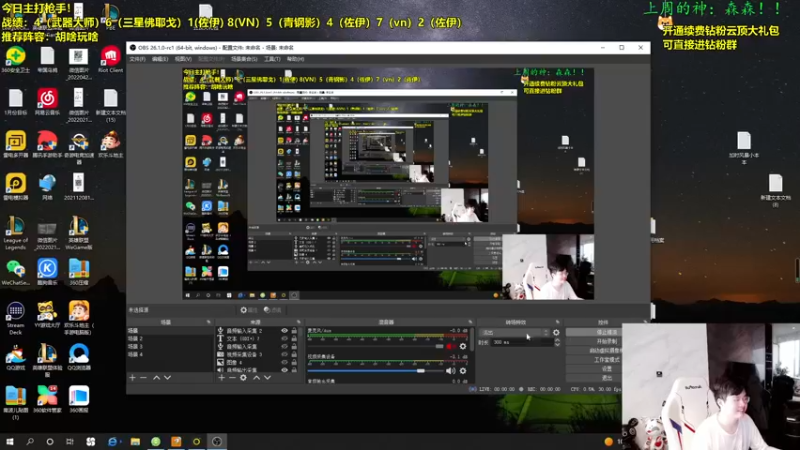Switch to OBS via its taskbar icon
800x450 pixels.
217,441
